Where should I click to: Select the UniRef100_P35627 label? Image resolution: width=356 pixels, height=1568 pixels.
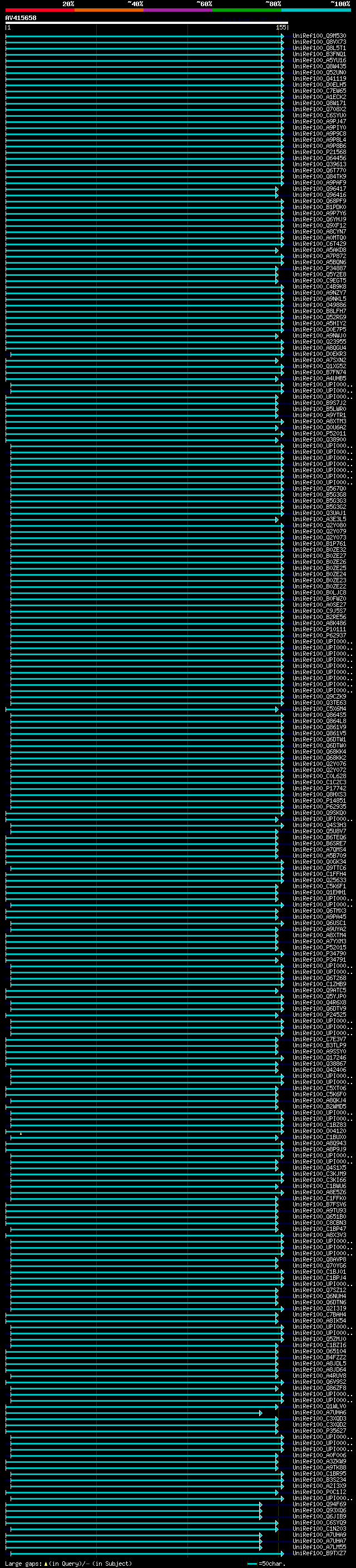(319, 1431)
